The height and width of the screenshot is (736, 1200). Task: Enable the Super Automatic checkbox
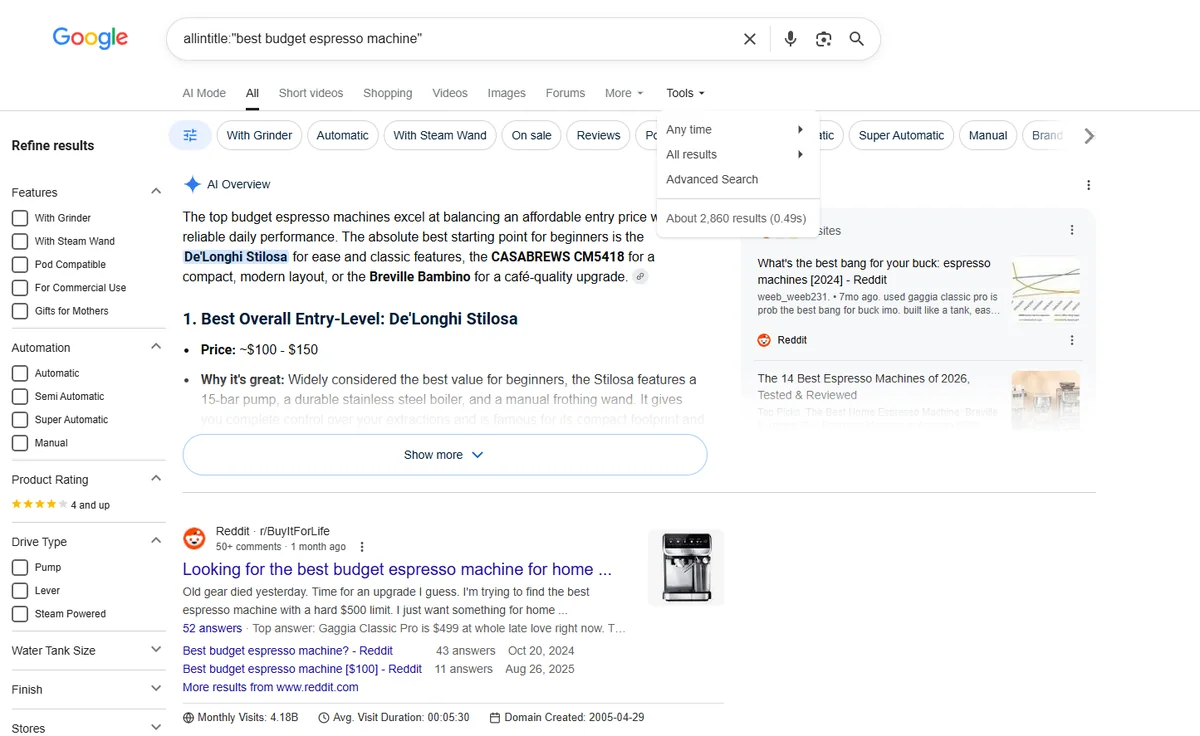tap(19, 420)
